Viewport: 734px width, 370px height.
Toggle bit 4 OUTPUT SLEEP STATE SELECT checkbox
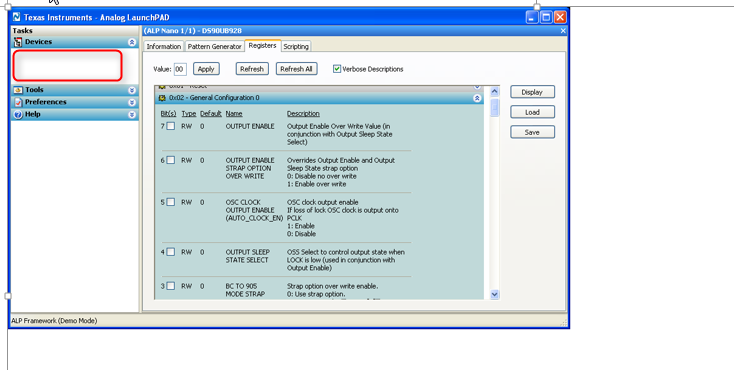pyautogui.click(x=171, y=252)
